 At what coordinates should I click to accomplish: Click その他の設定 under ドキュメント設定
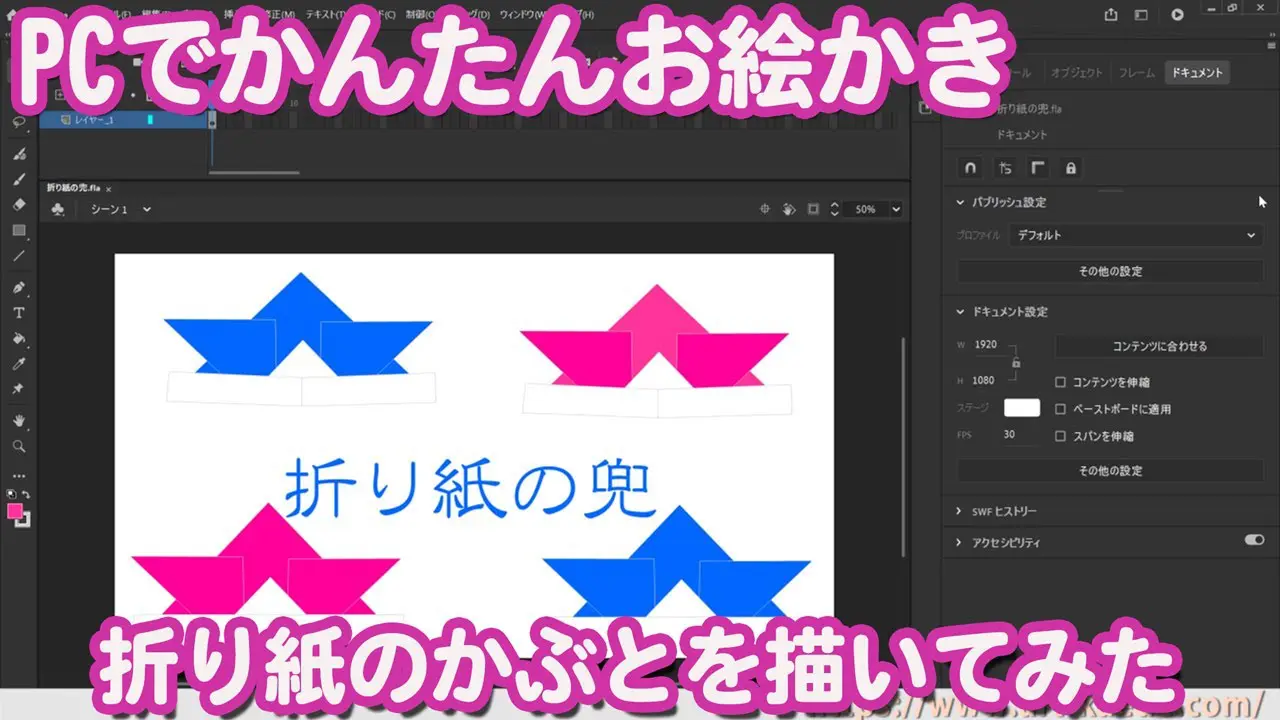(1110, 470)
